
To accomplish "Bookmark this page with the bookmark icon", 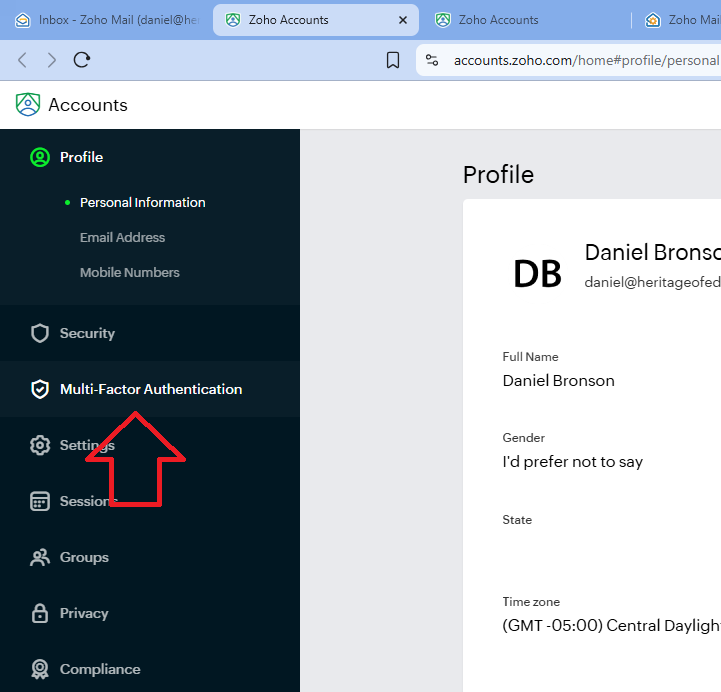I will point(393,60).
